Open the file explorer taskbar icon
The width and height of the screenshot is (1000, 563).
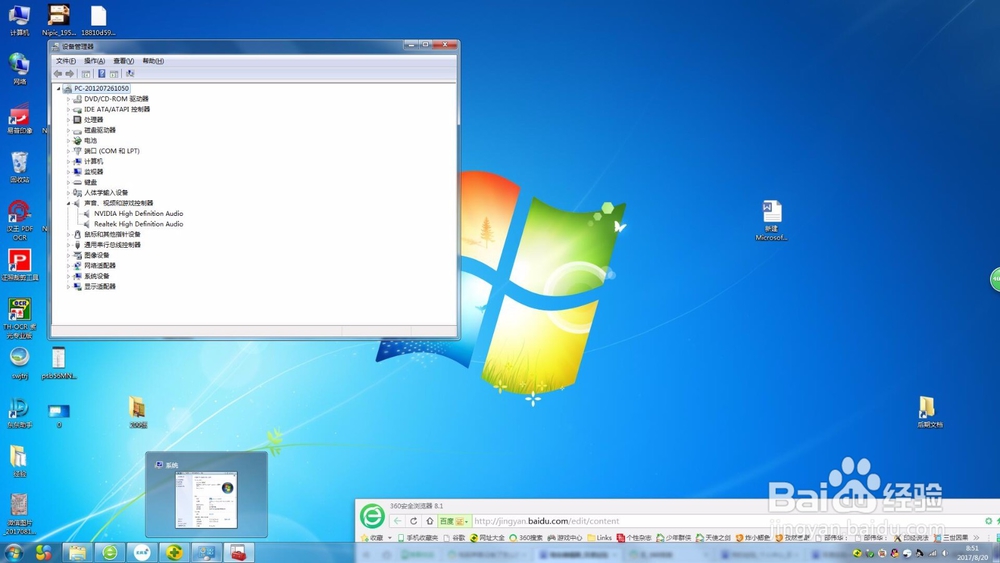point(78,553)
